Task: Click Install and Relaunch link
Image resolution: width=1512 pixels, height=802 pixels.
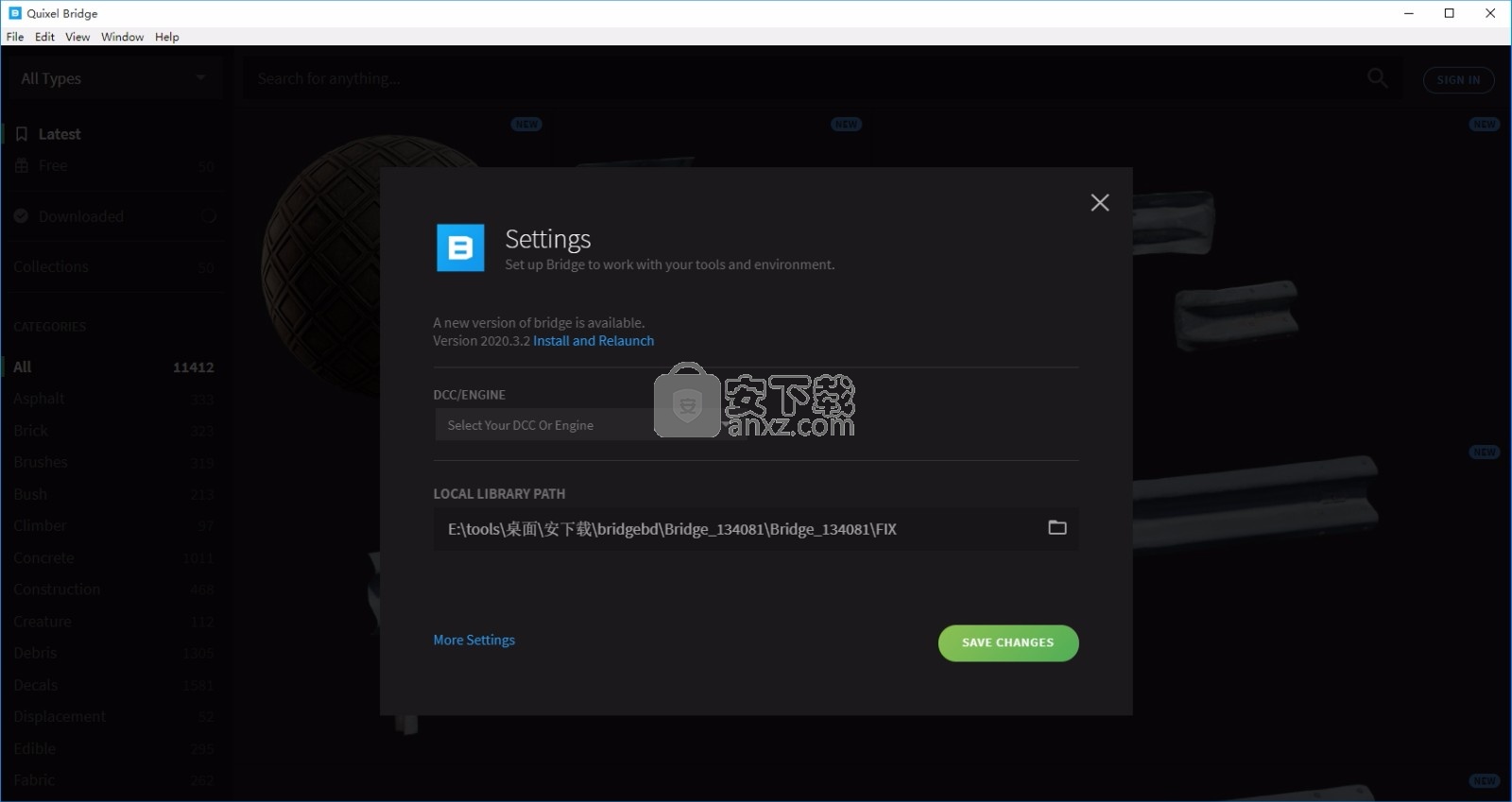Action: click(593, 341)
